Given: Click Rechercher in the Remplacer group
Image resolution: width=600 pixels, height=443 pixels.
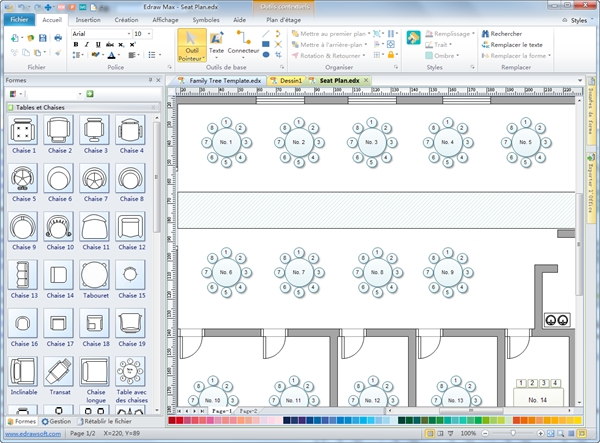Looking at the screenshot, I should [506, 33].
